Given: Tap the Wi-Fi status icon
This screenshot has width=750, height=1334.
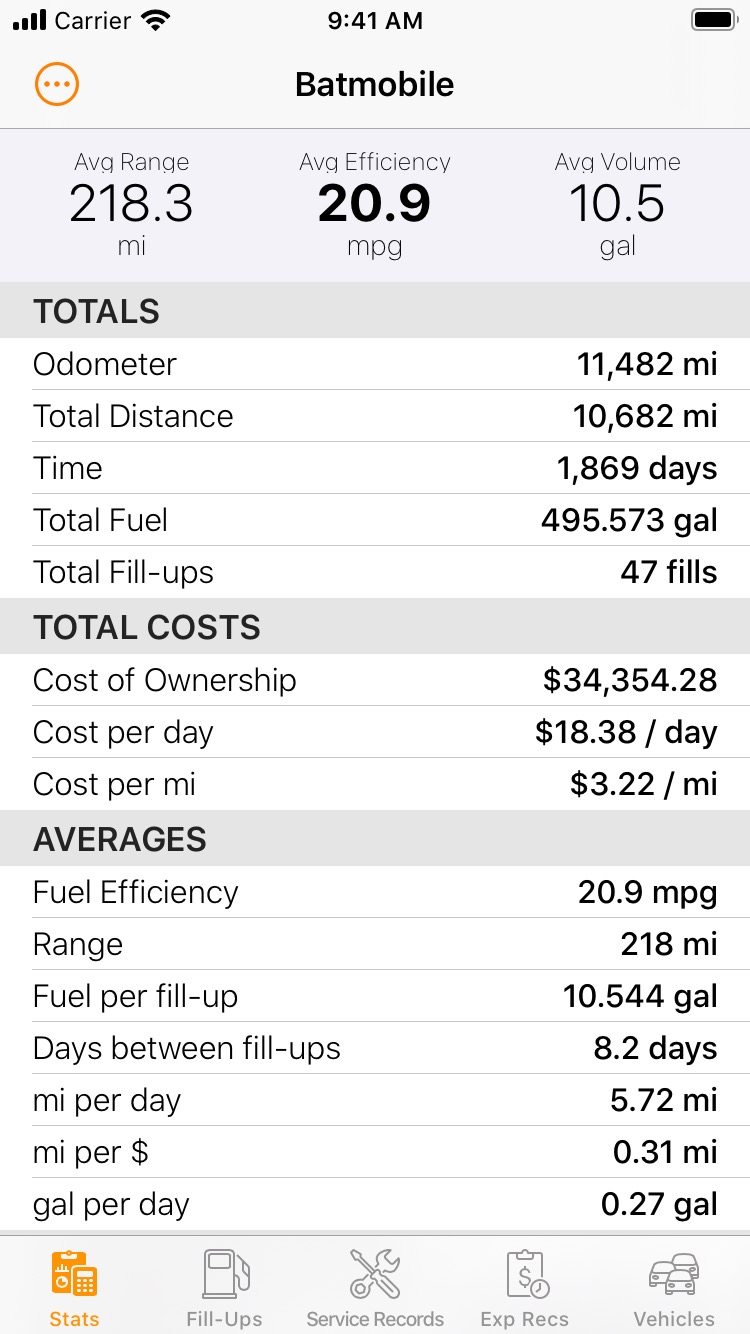Looking at the screenshot, I should point(156,20).
